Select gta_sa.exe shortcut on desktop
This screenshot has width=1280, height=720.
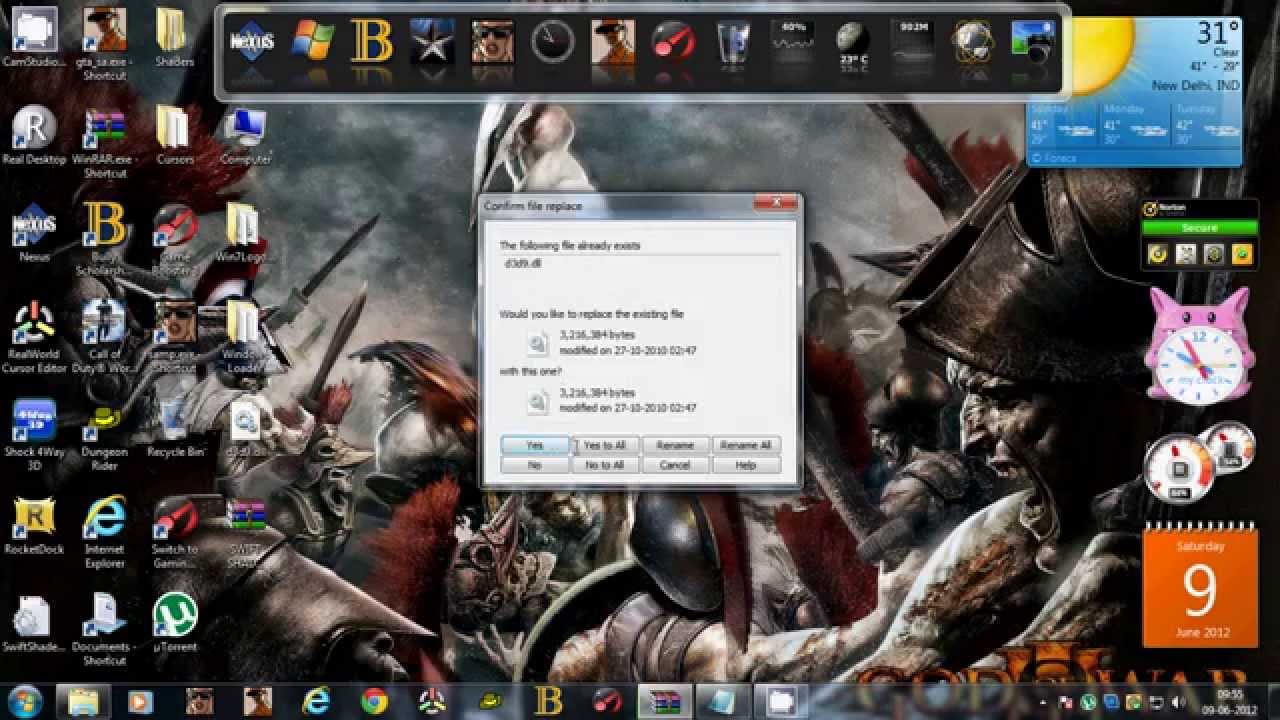[104, 44]
